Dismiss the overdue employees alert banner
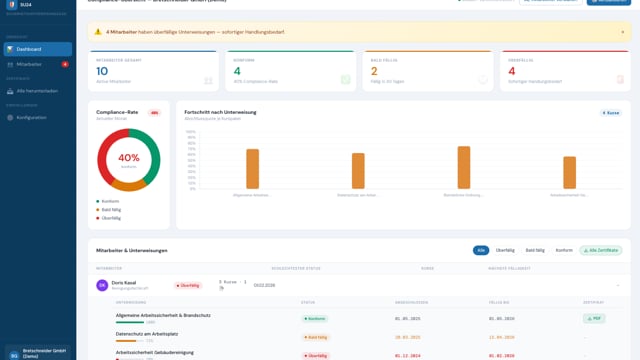This screenshot has width=640, height=360. click(x=622, y=32)
